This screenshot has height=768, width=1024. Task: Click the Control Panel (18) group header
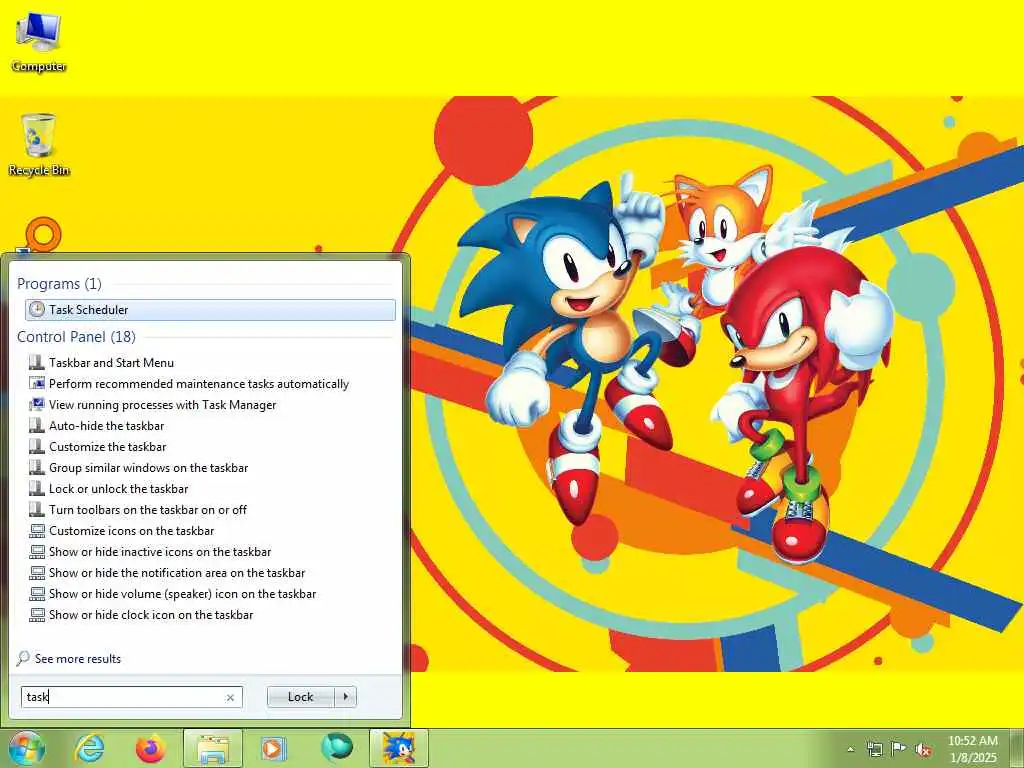click(x=76, y=336)
